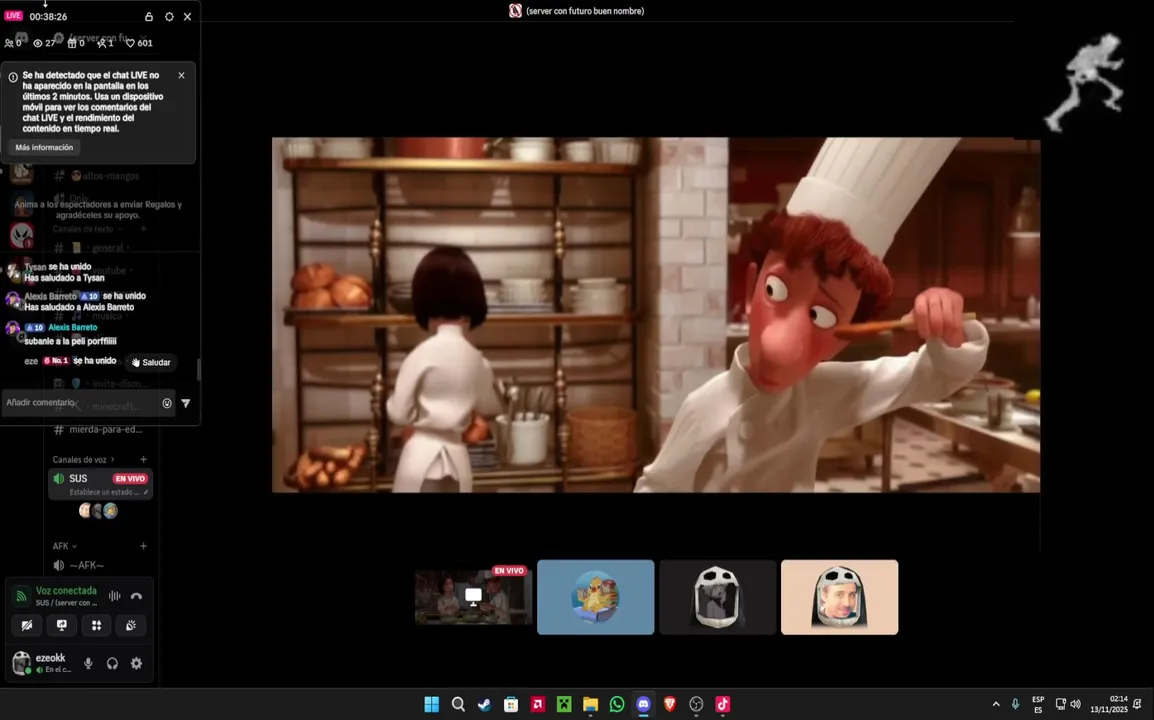Open LIVE overlay settings gear
The image size is (1154, 720).
pyautogui.click(x=169, y=16)
